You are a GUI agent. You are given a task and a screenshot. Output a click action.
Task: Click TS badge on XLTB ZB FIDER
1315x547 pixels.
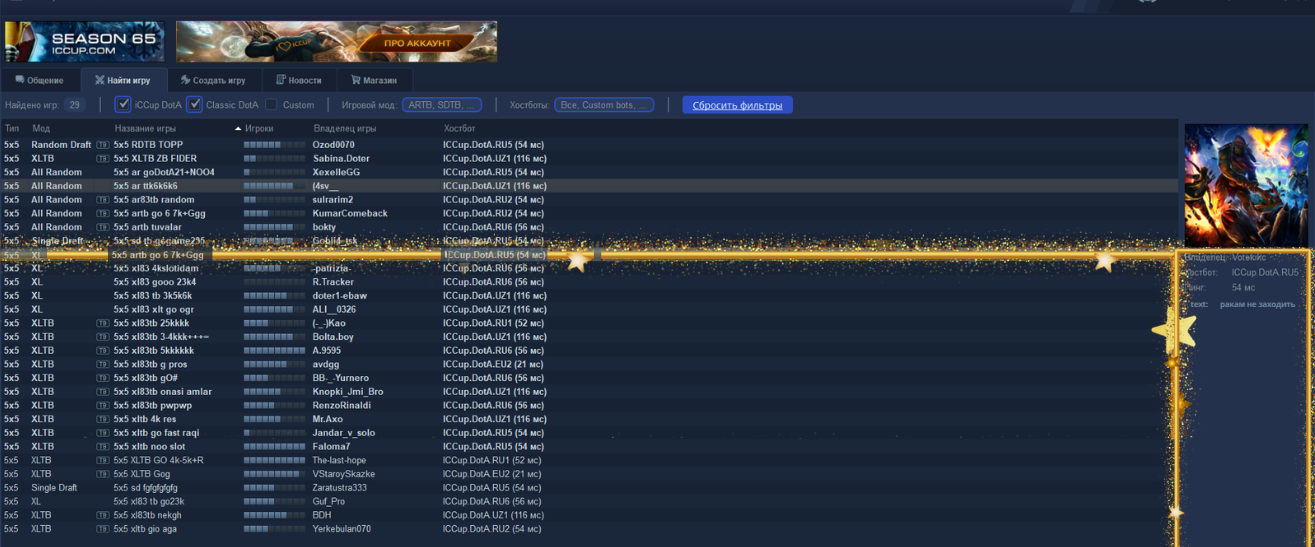103,159
